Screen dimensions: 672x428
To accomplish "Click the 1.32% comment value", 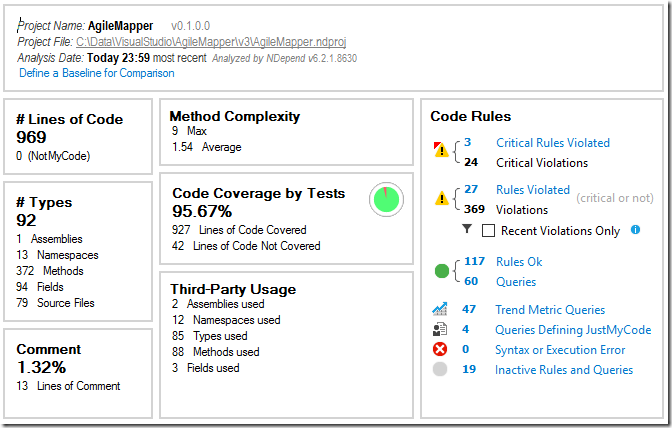I will tap(41, 367).
